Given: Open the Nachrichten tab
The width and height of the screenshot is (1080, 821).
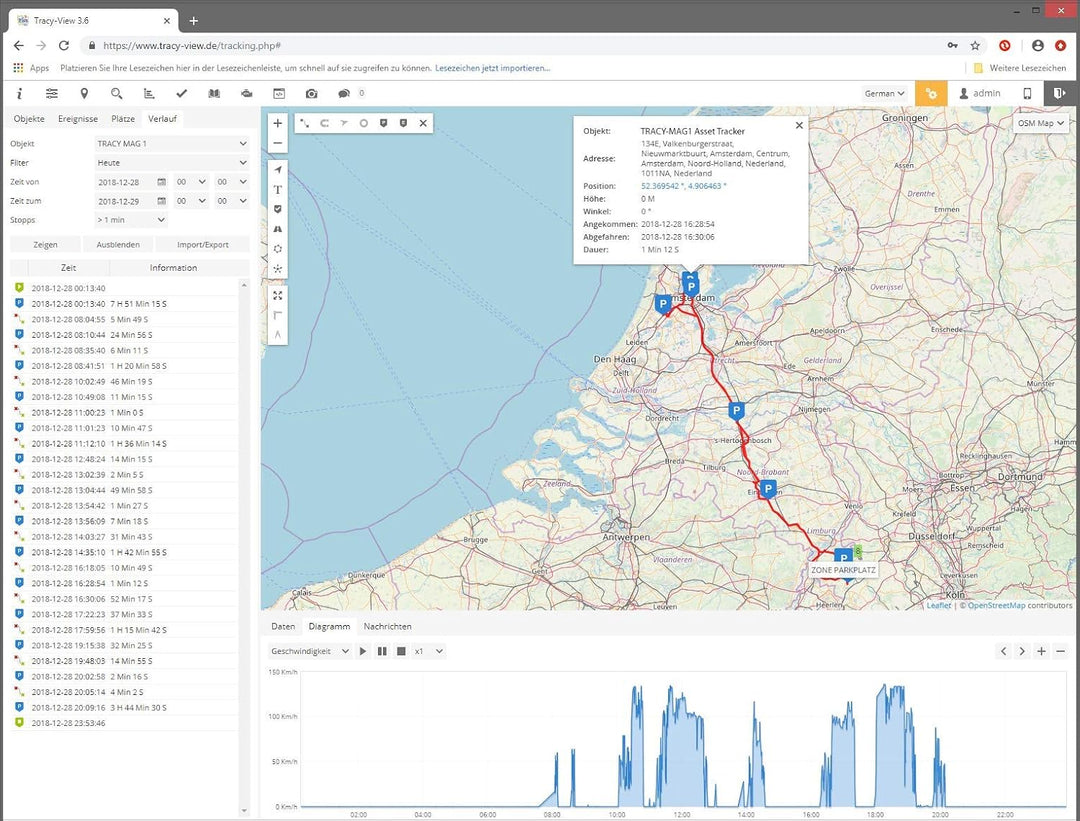Looking at the screenshot, I should click(387, 626).
